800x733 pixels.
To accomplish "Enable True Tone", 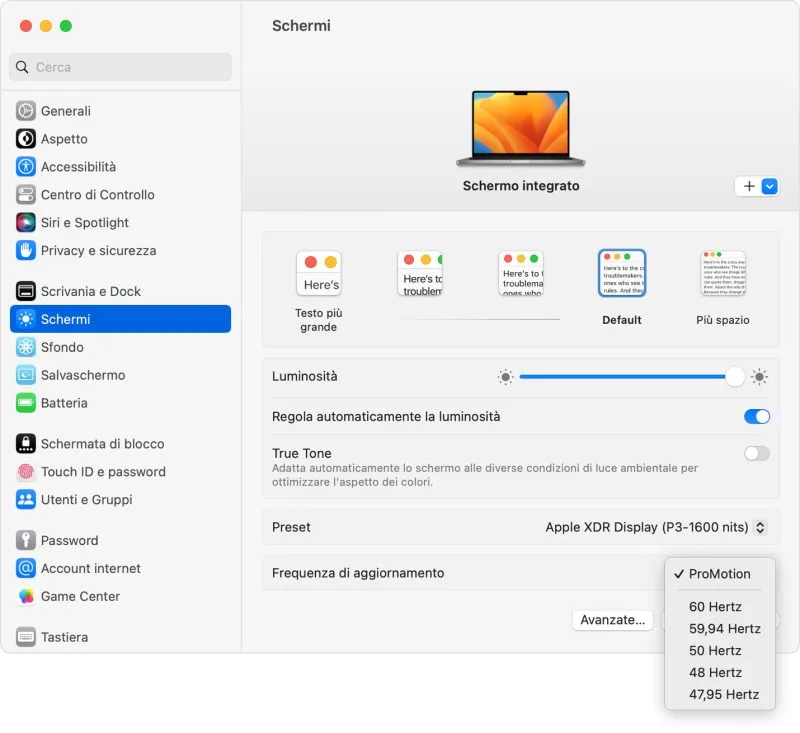I will [756, 454].
